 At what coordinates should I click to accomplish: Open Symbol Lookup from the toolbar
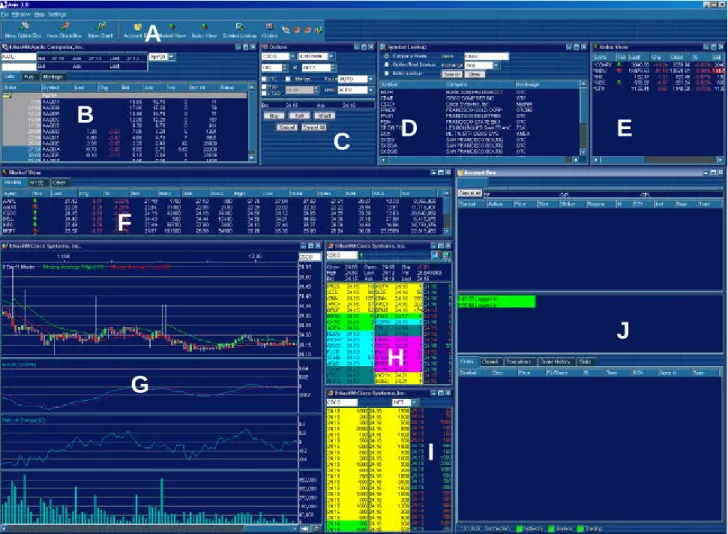(x=240, y=30)
